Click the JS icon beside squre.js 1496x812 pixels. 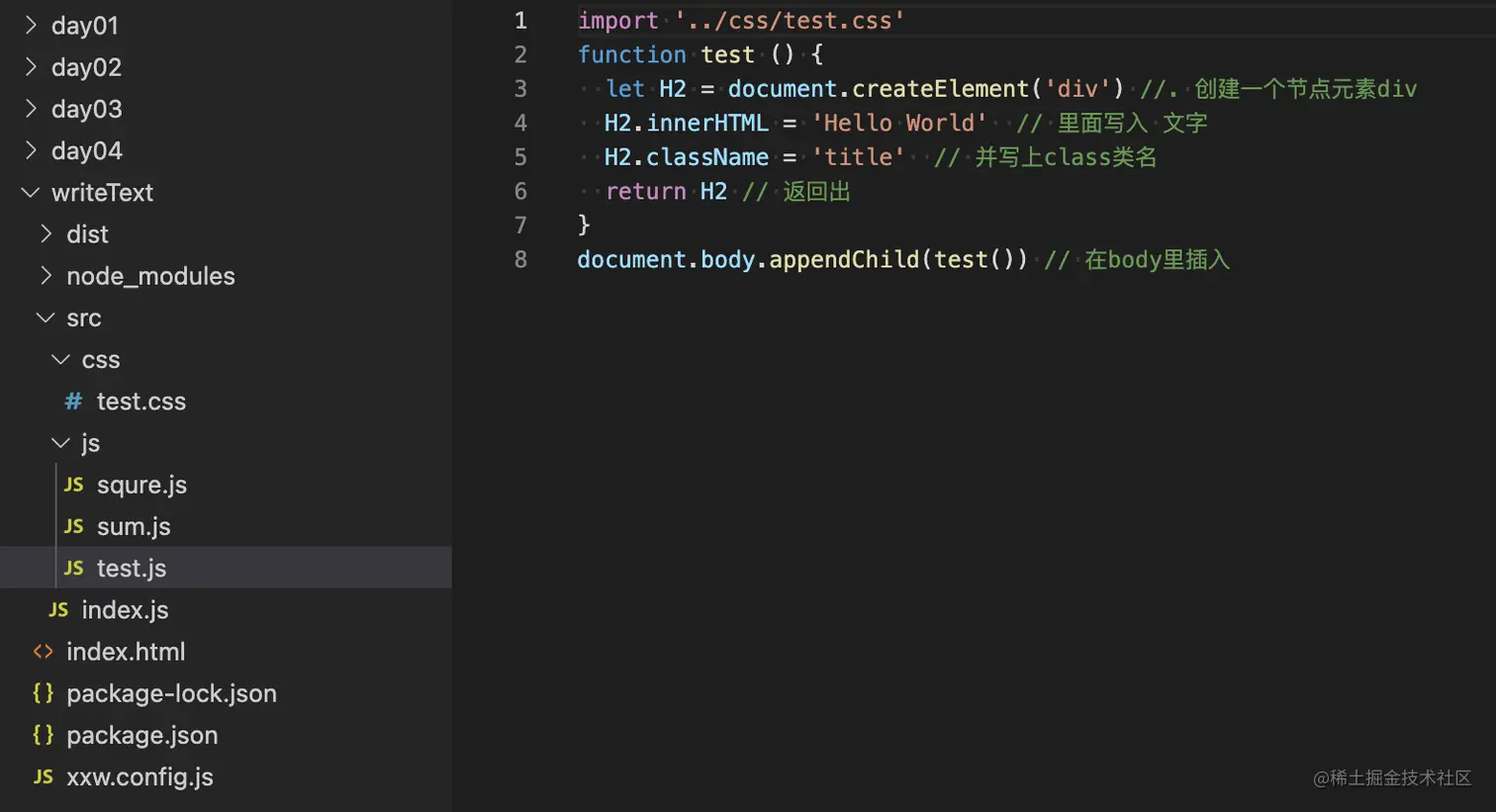coord(73,485)
